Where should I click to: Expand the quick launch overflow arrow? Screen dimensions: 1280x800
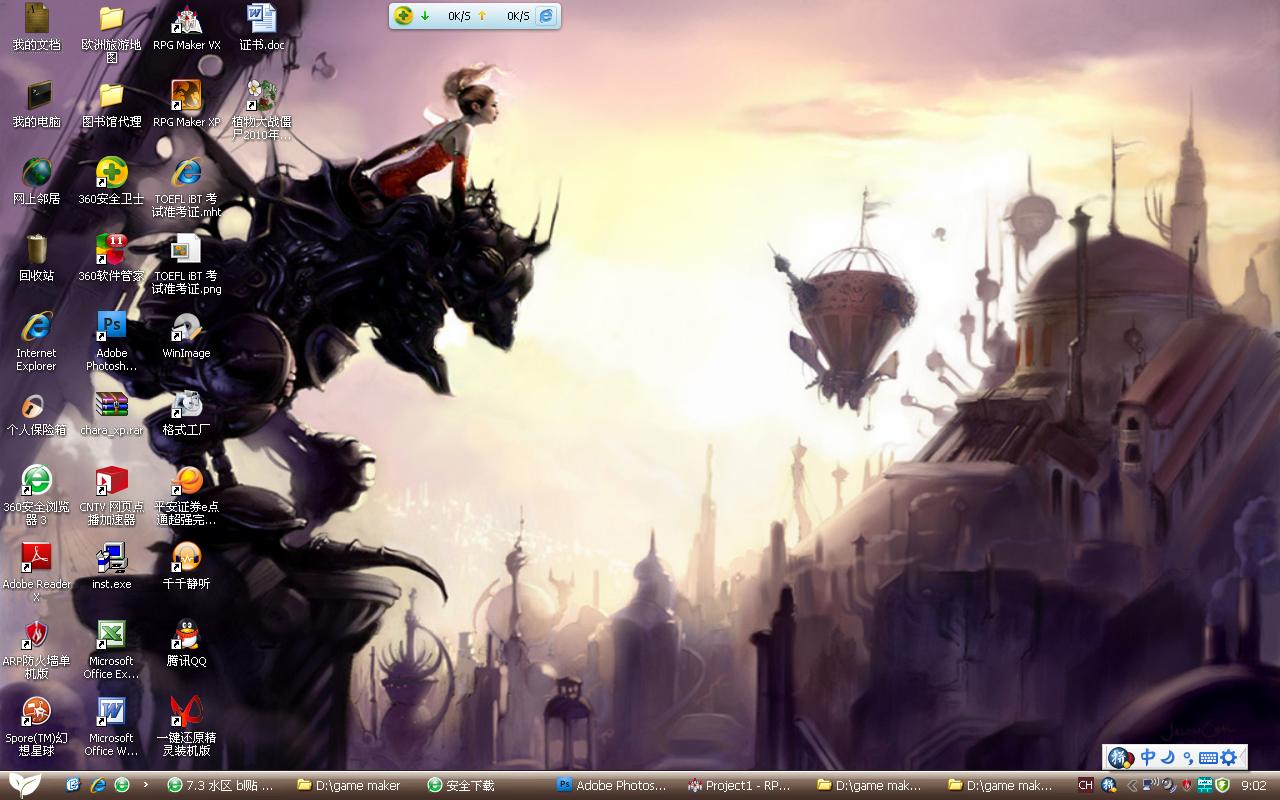click(x=146, y=785)
